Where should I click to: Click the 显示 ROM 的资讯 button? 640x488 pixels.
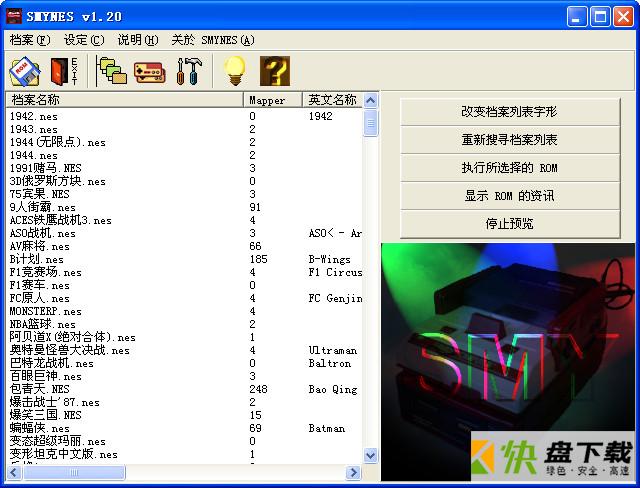[510, 196]
